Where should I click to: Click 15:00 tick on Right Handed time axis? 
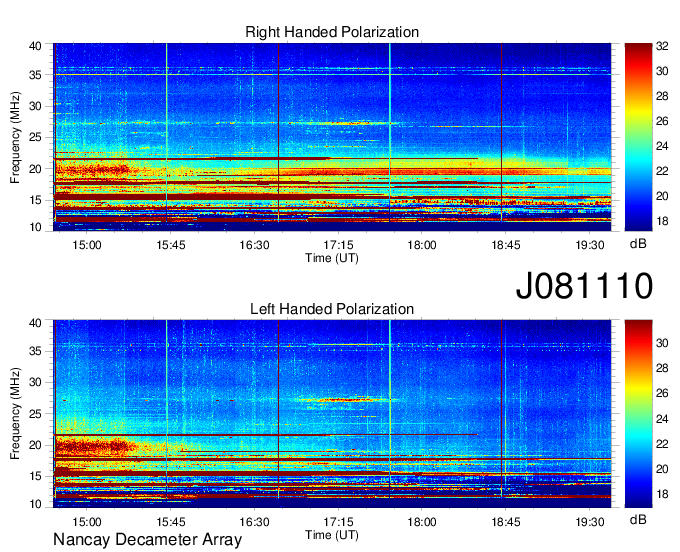point(87,245)
